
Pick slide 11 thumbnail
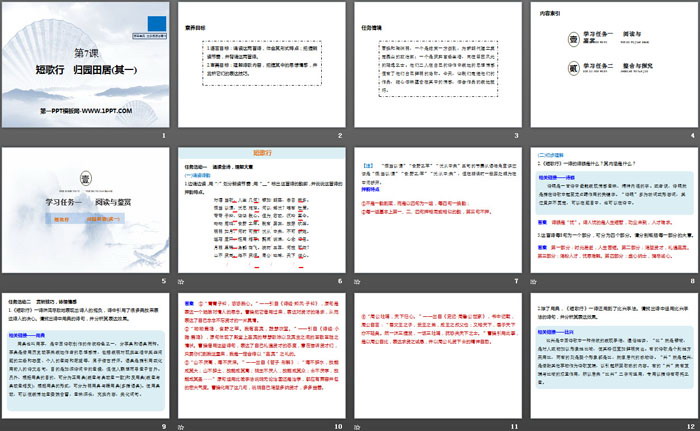pos(436,350)
